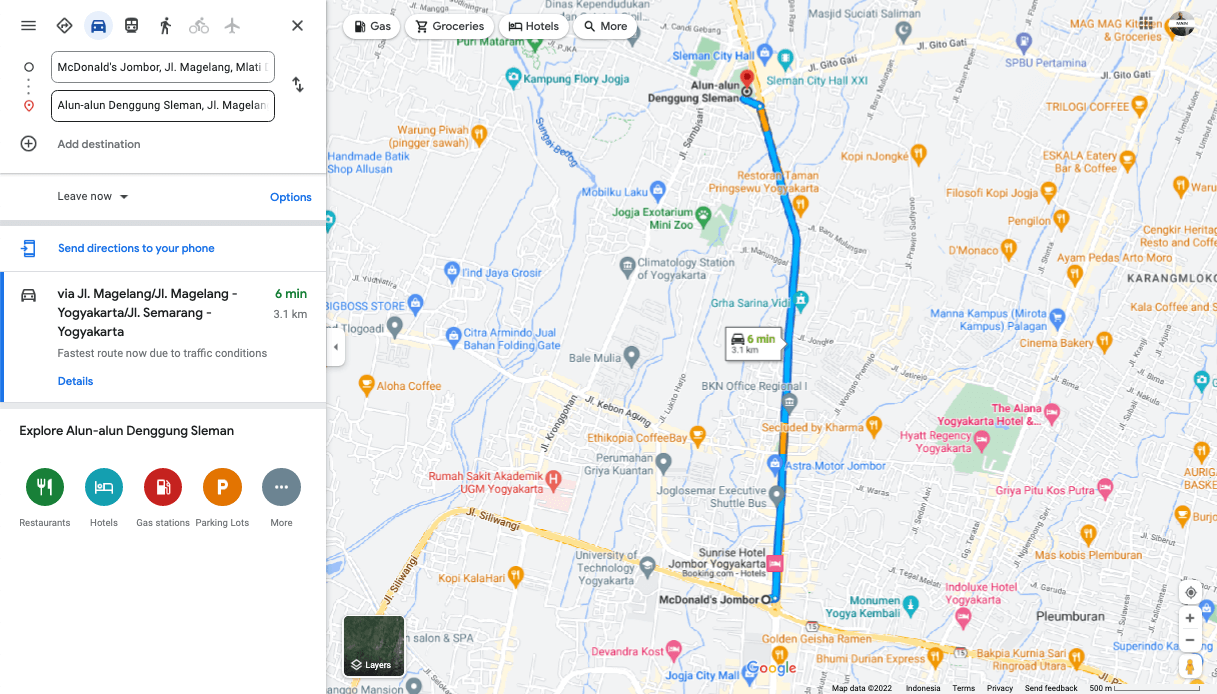Reverse starting point and destination
This screenshot has height=694, width=1217.
pyautogui.click(x=297, y=86)
